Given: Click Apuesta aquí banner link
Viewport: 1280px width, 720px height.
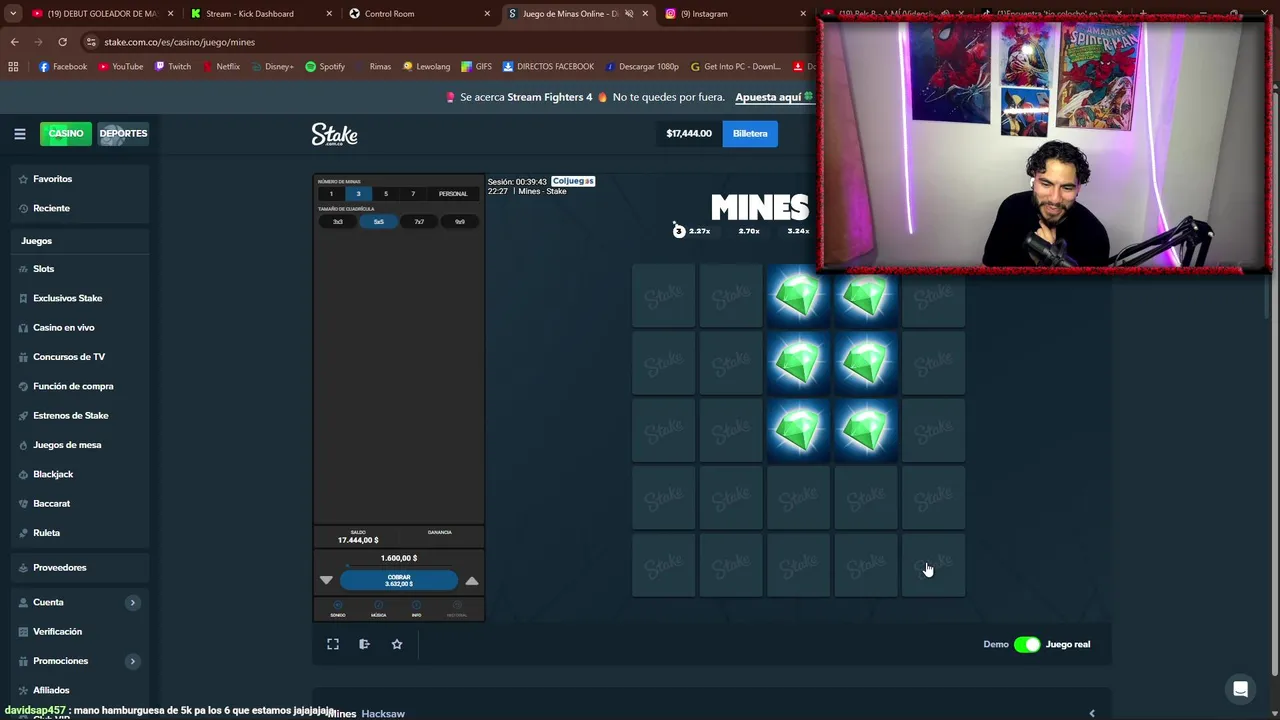Looking at the screenshot, I should click(768, 97).
